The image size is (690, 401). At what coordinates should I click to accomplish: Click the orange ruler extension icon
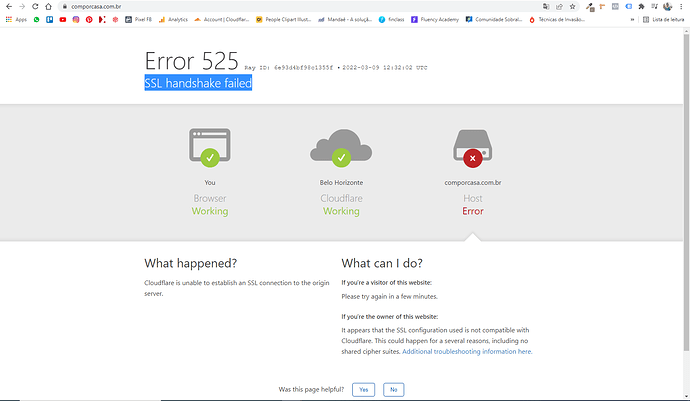point(602,7)
